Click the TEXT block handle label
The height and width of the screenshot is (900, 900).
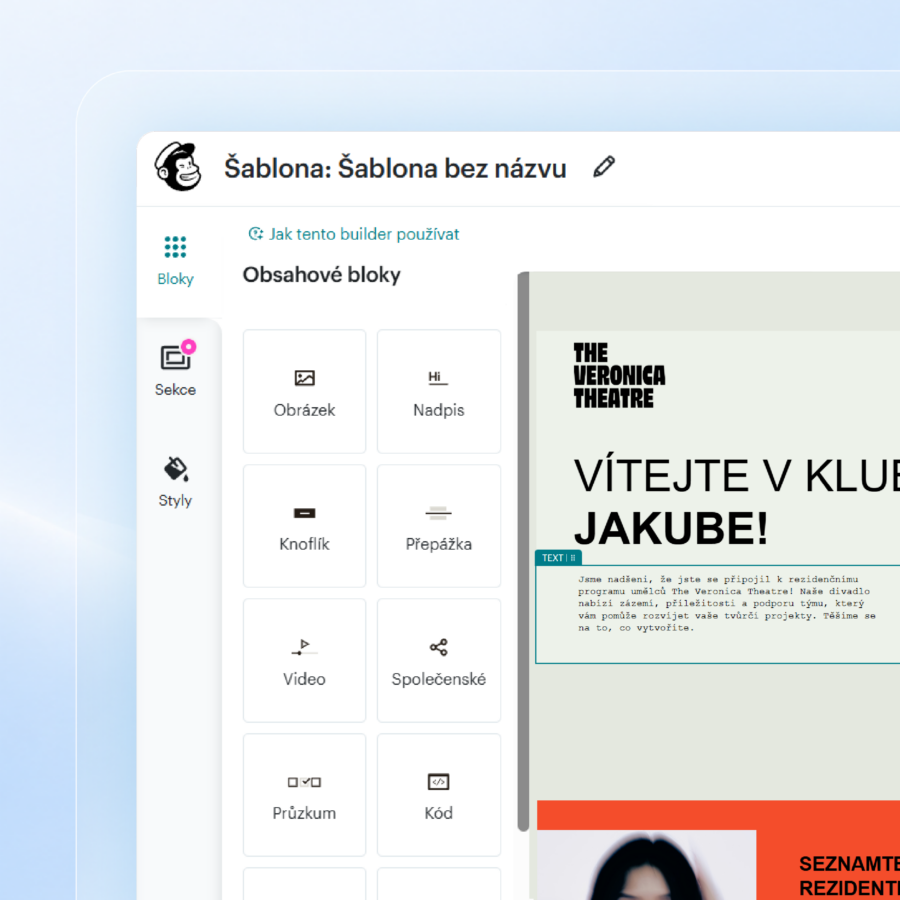pyautogui.click(x=558, y=557)
